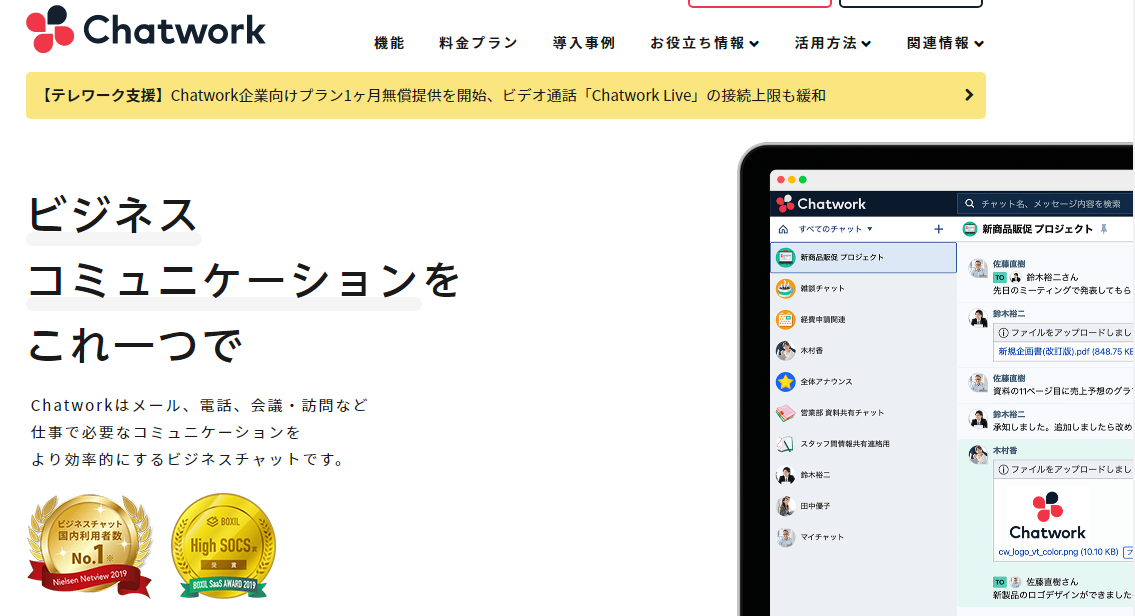Screen dimensions: 1135x616
Task: Click 鈴木裕二 avatar in chat list
Action: (x=785, y=475)
